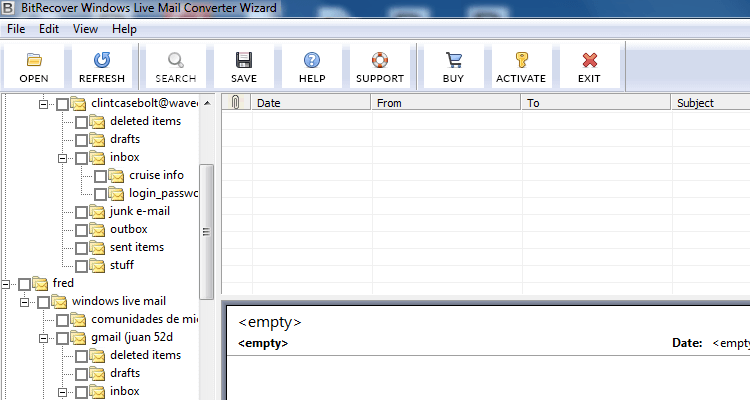
Task: Check the gmail (juan 52d checkbox
Action: [63, 338]
